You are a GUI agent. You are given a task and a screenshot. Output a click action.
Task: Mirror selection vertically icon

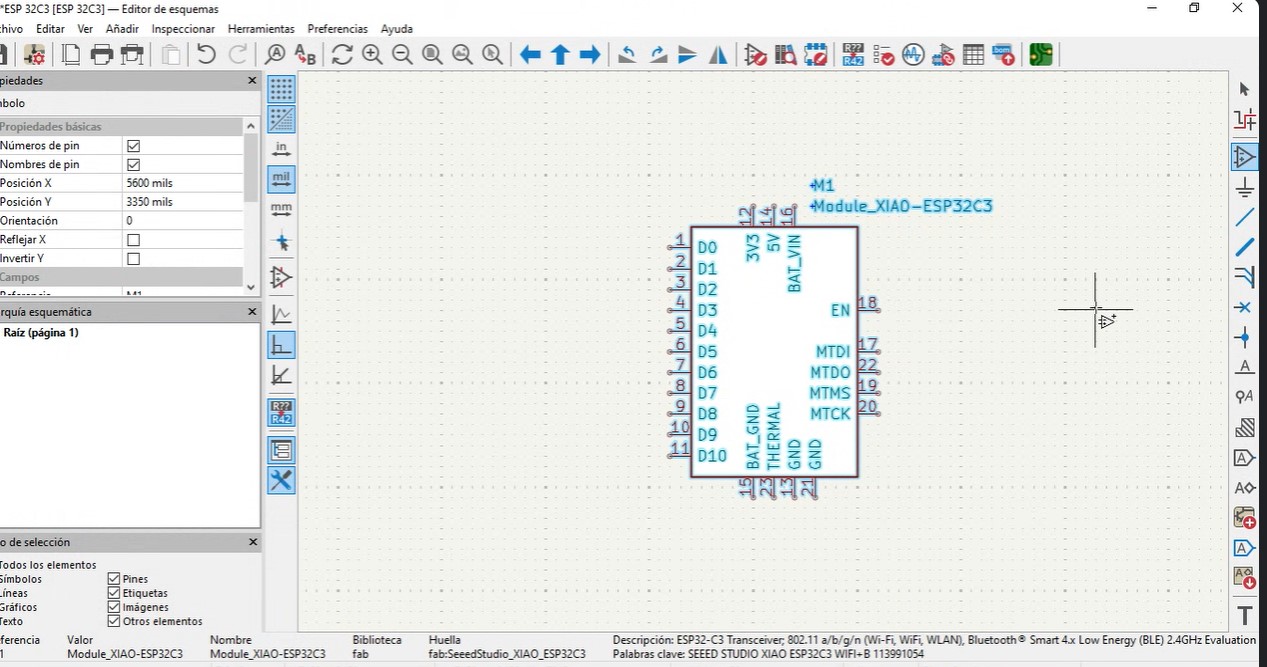687,55
